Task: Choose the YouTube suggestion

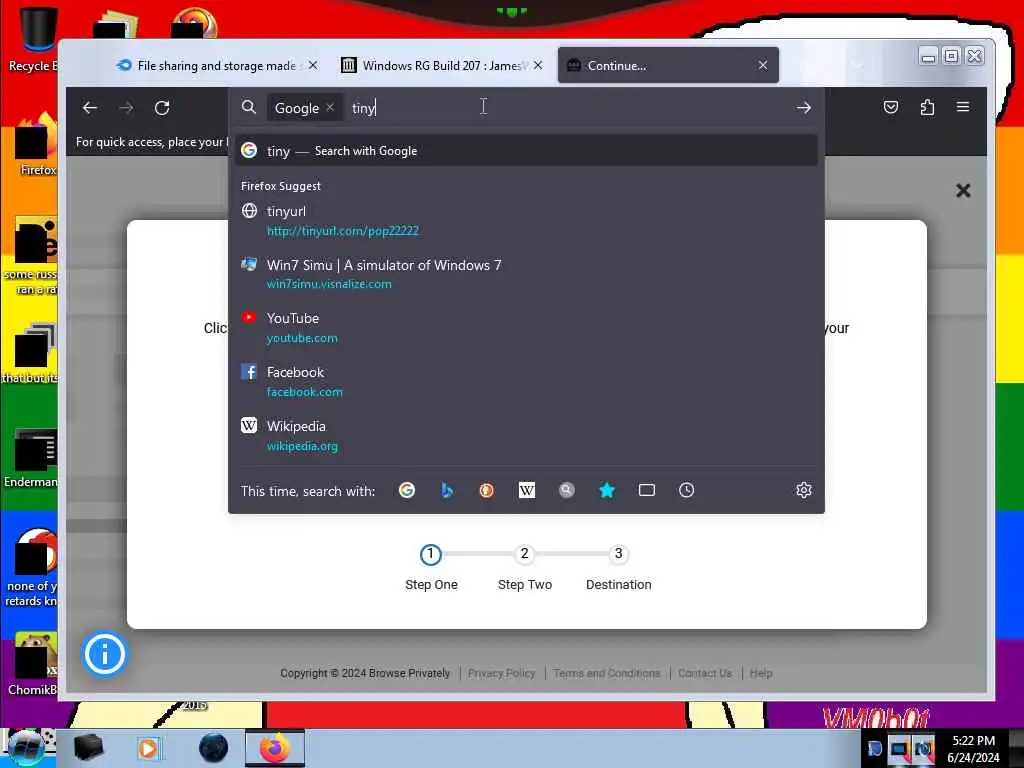Action: 526,327
